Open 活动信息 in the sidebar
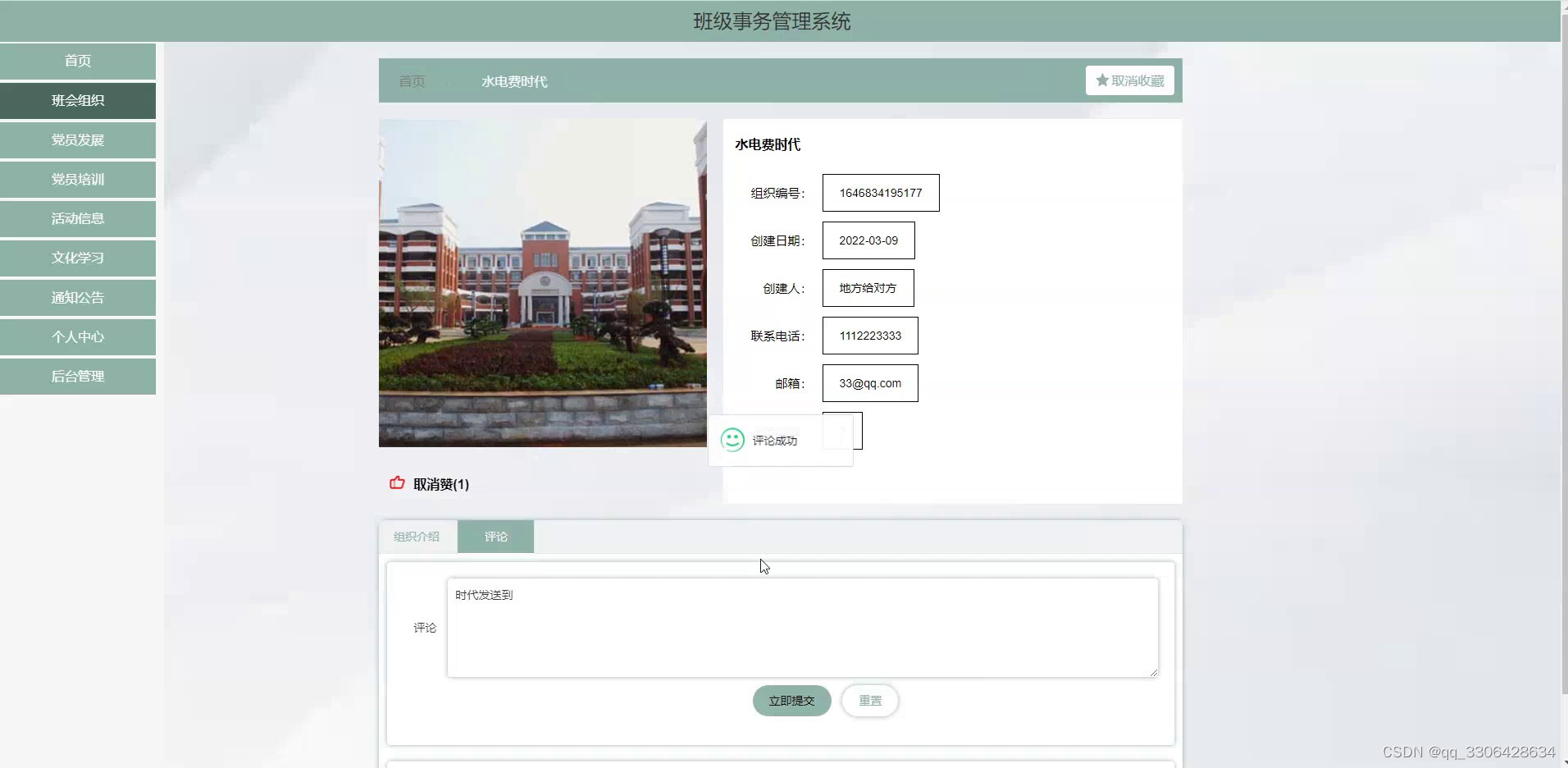1568x768 pixels. [78, 218]
